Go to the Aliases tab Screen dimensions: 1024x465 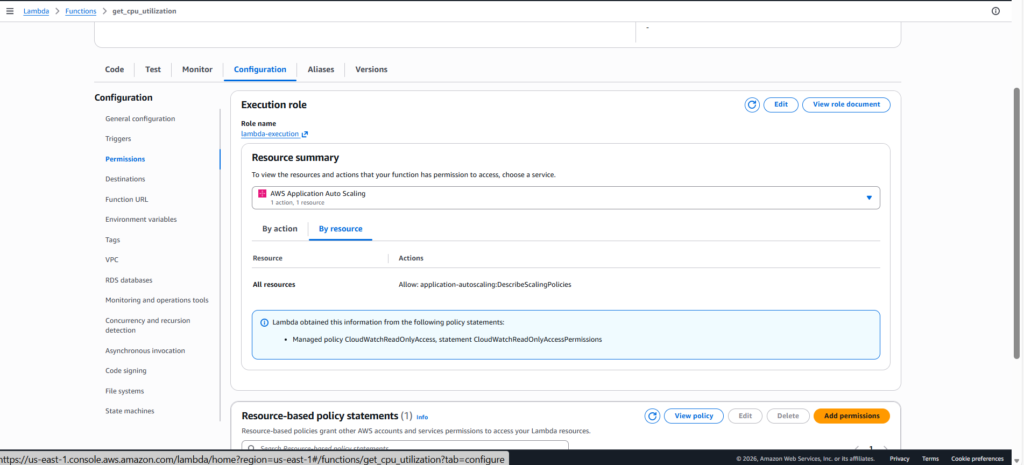pyautogui.click(x=321, y=69)
